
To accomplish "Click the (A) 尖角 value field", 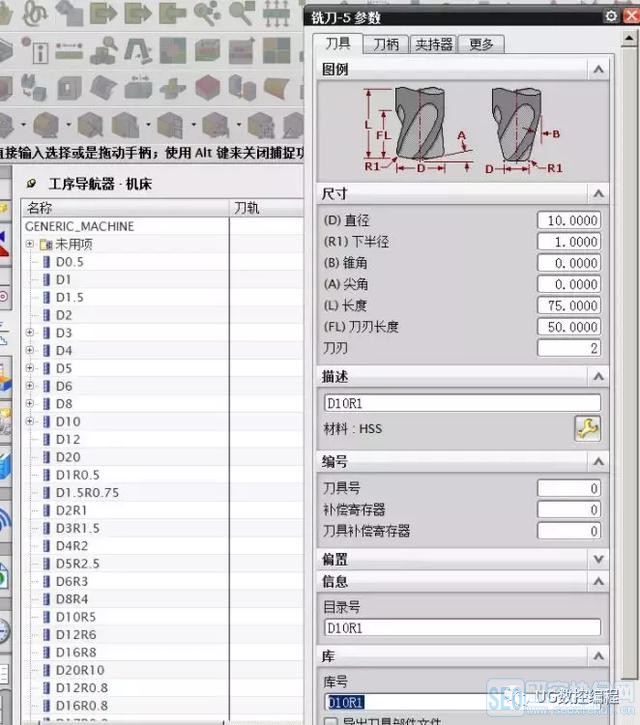I will click(569, 284).
